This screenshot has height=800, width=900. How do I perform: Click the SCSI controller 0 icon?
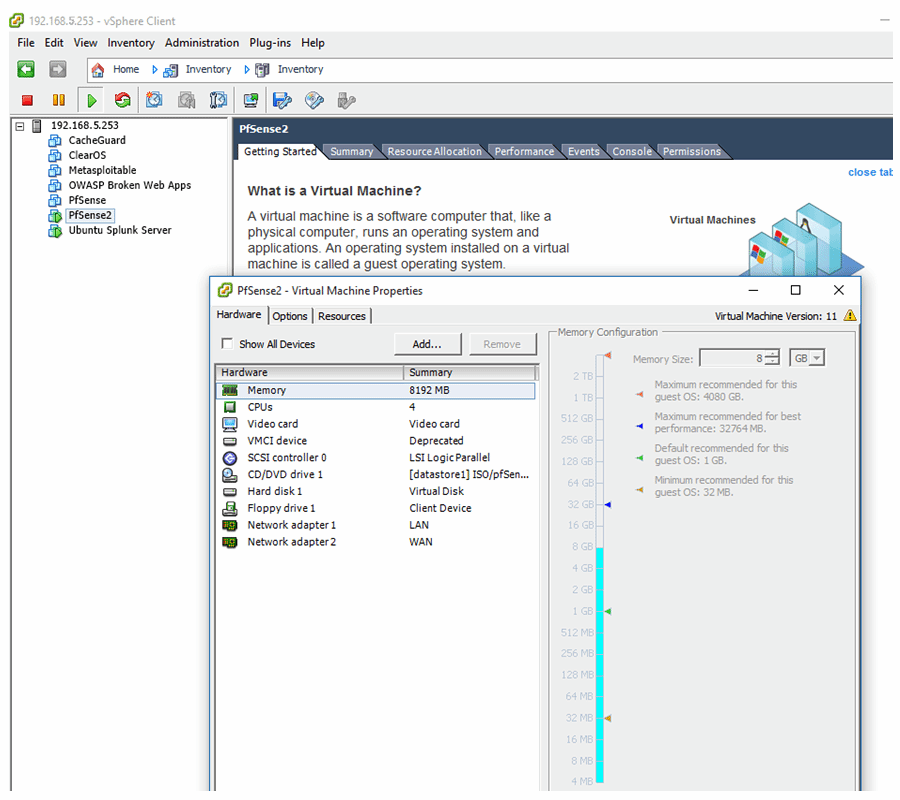click(230, 458)
